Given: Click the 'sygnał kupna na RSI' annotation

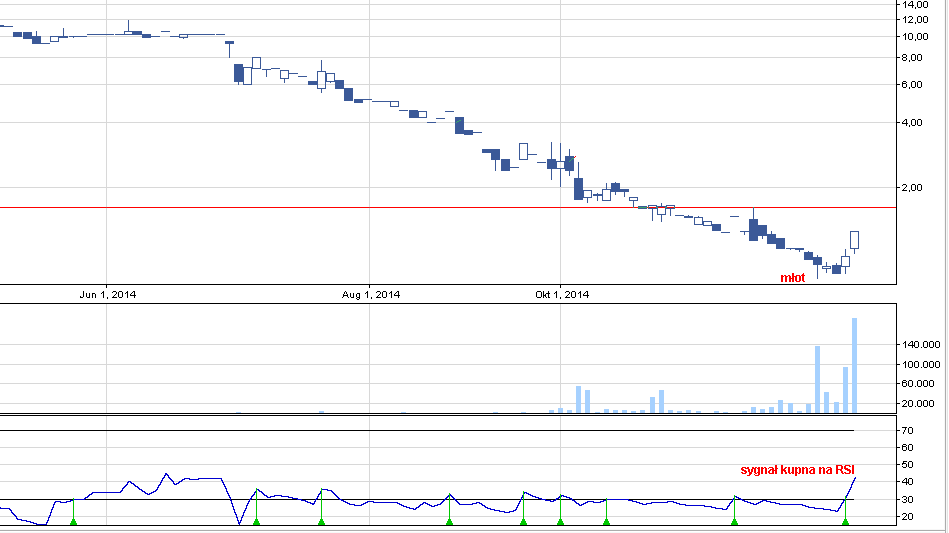Looking at the screenshot, I should (x=797, y=469).
